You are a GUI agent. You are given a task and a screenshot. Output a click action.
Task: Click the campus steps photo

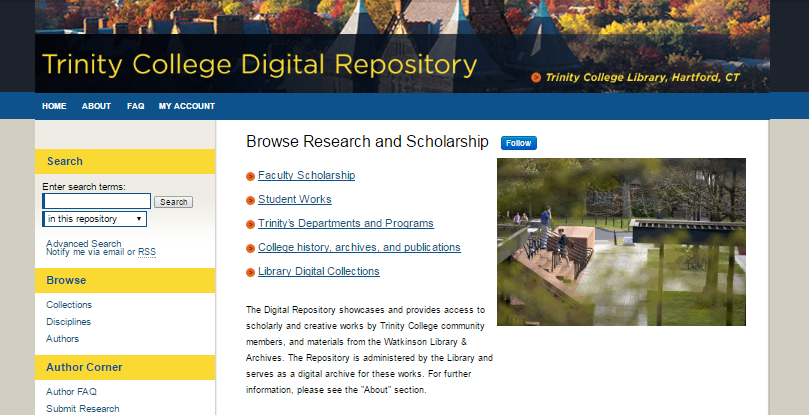coord(621,242)
